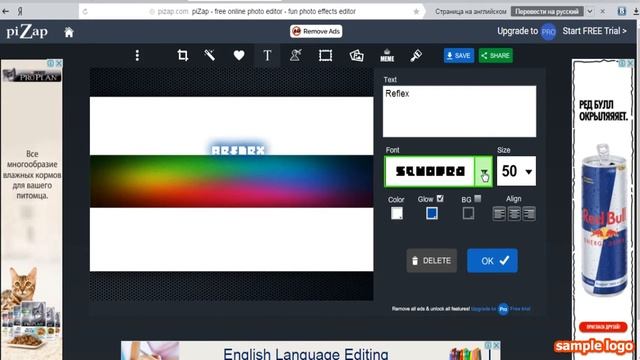Screen dimensions: 640x360
Task: Open the English Language Editing ad
Action: (310, 351)
